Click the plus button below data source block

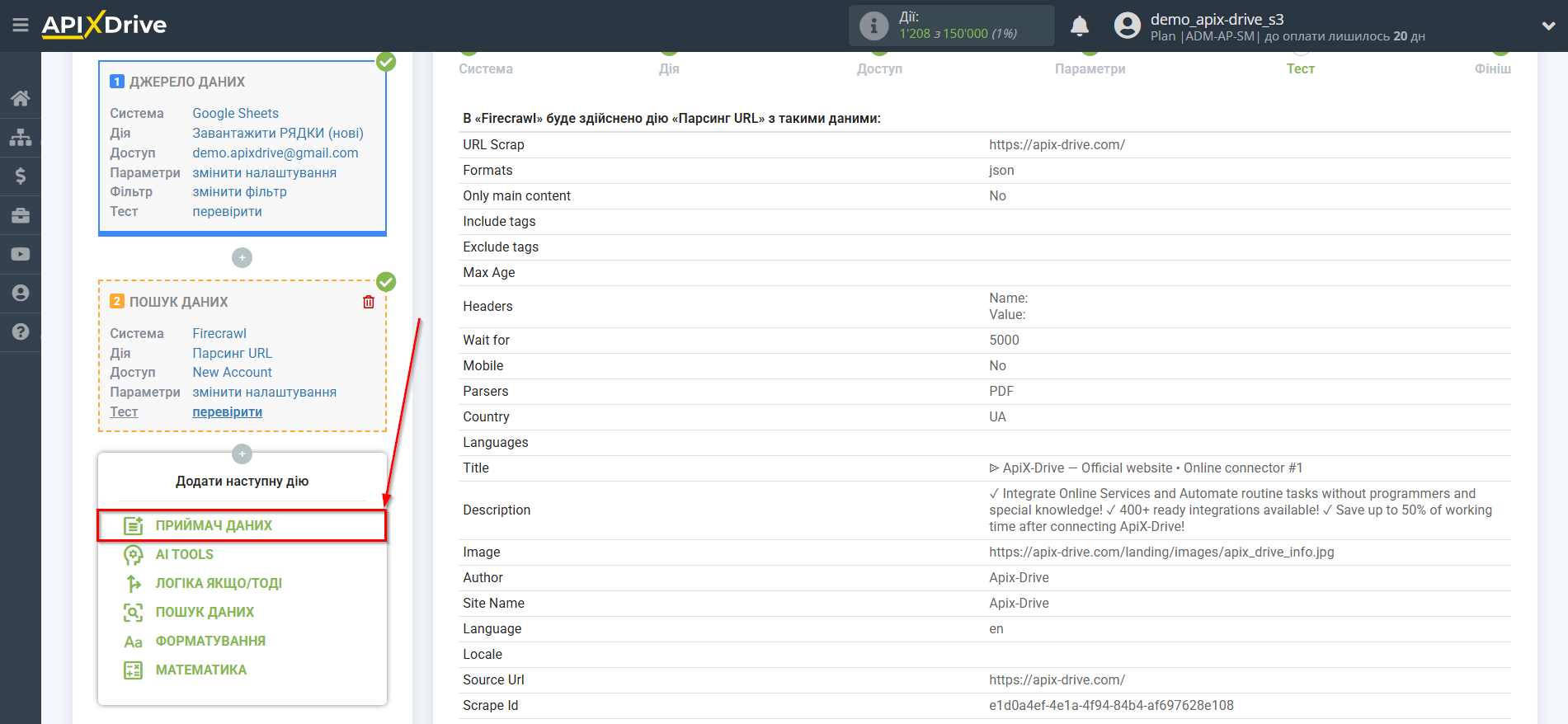click(x=242, y=258)
